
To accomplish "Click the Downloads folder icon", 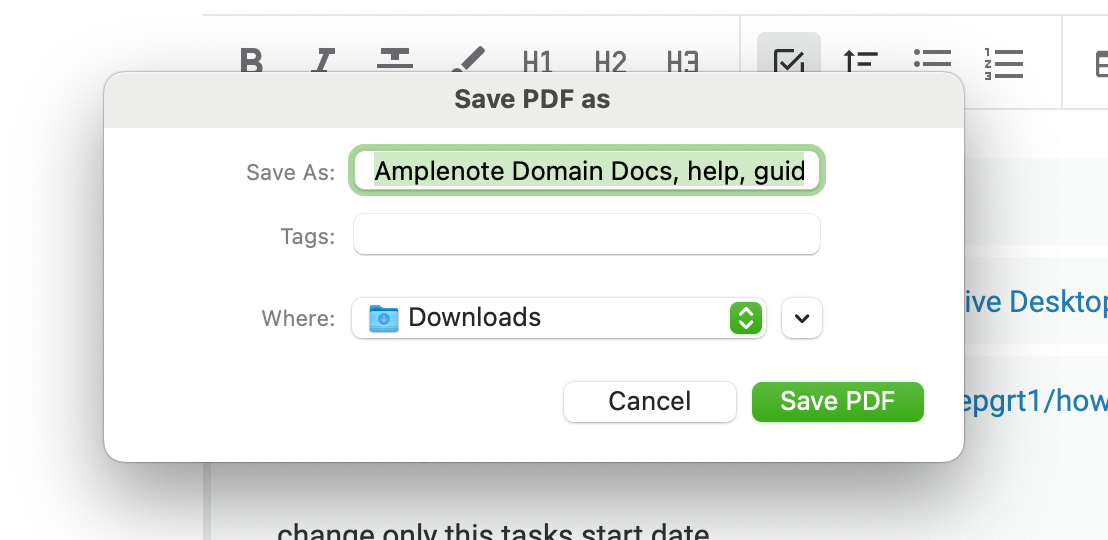I will coord(384,318).
